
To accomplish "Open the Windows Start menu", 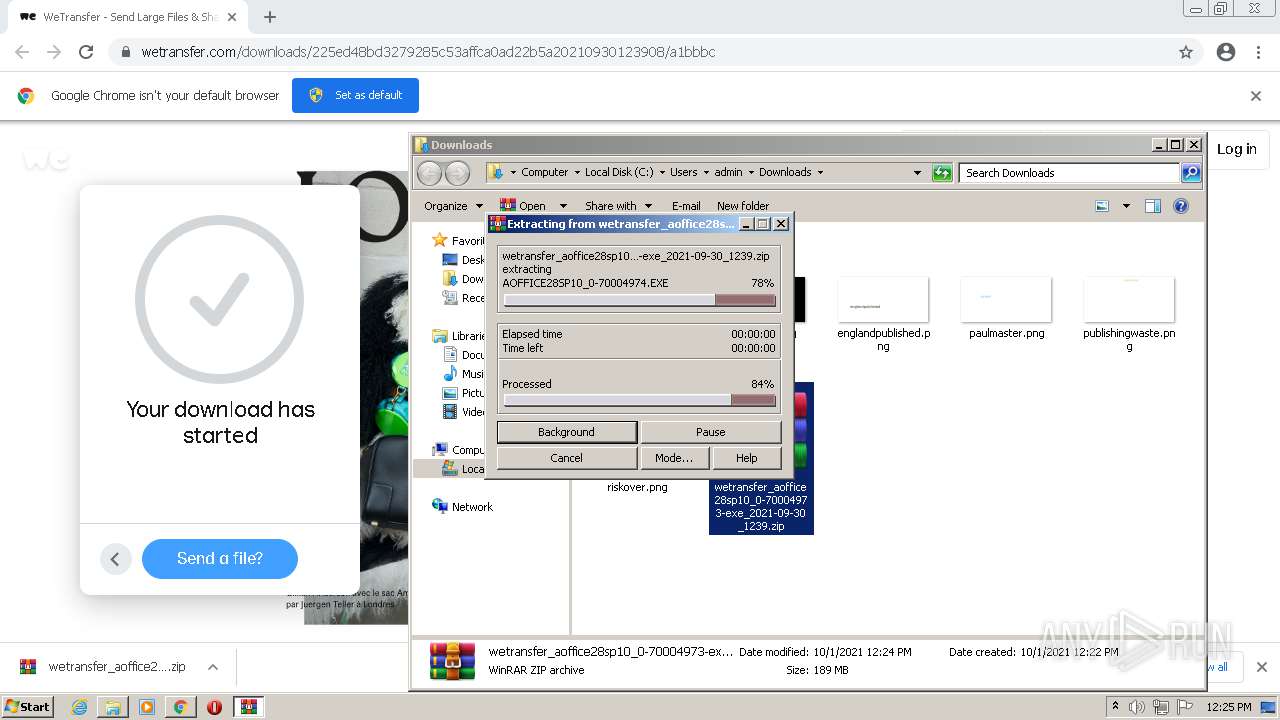I will pos(28,706).
